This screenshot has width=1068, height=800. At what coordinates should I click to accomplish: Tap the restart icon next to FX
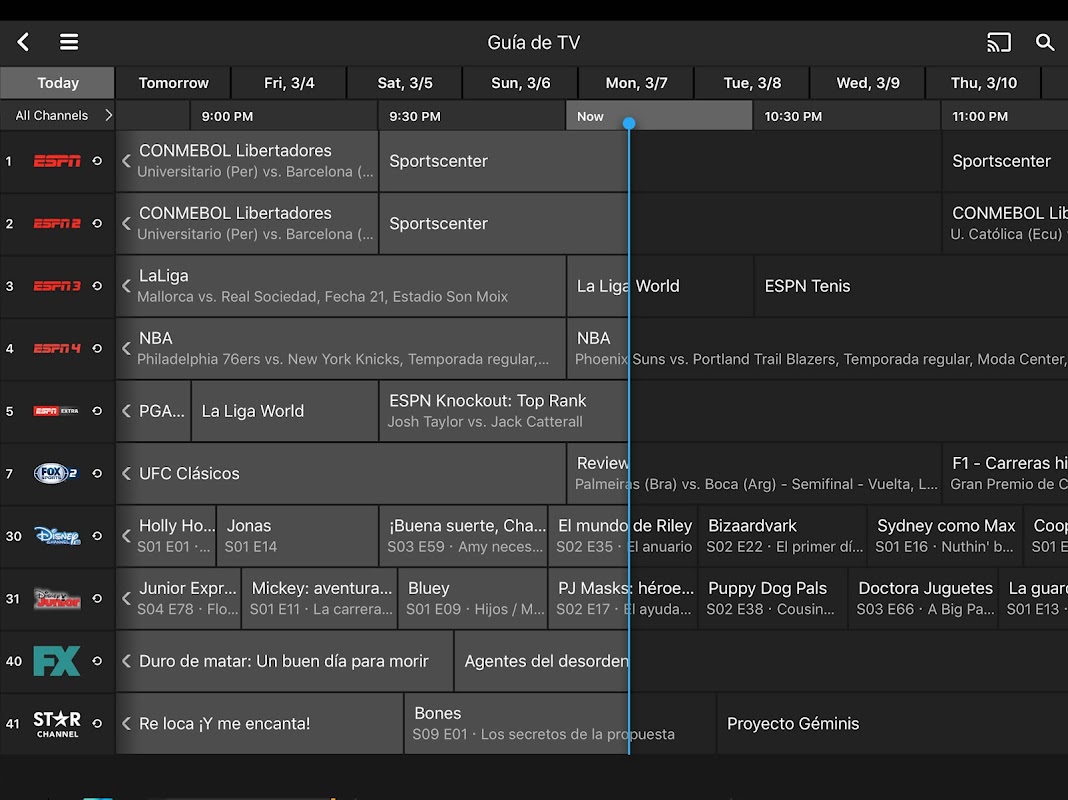point(97,660)
